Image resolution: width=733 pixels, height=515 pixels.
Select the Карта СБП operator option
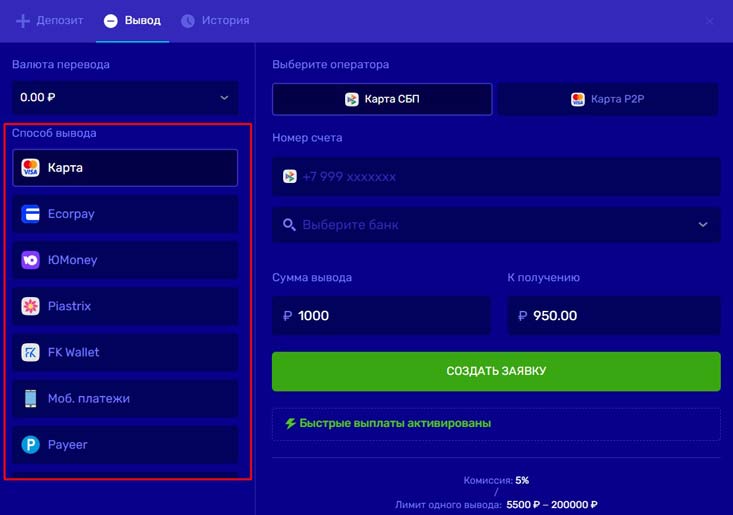(x=382, y=99)
